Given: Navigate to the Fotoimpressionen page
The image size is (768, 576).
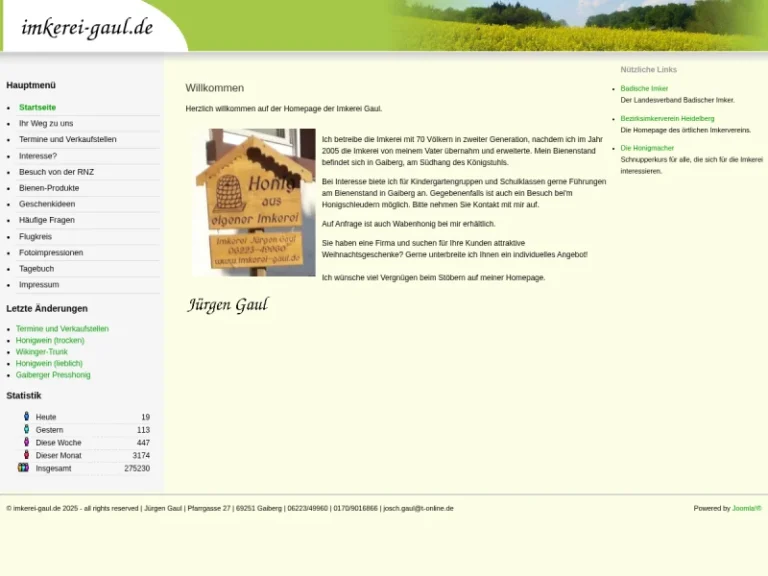Looking at the screenshot, I should 51,252.
